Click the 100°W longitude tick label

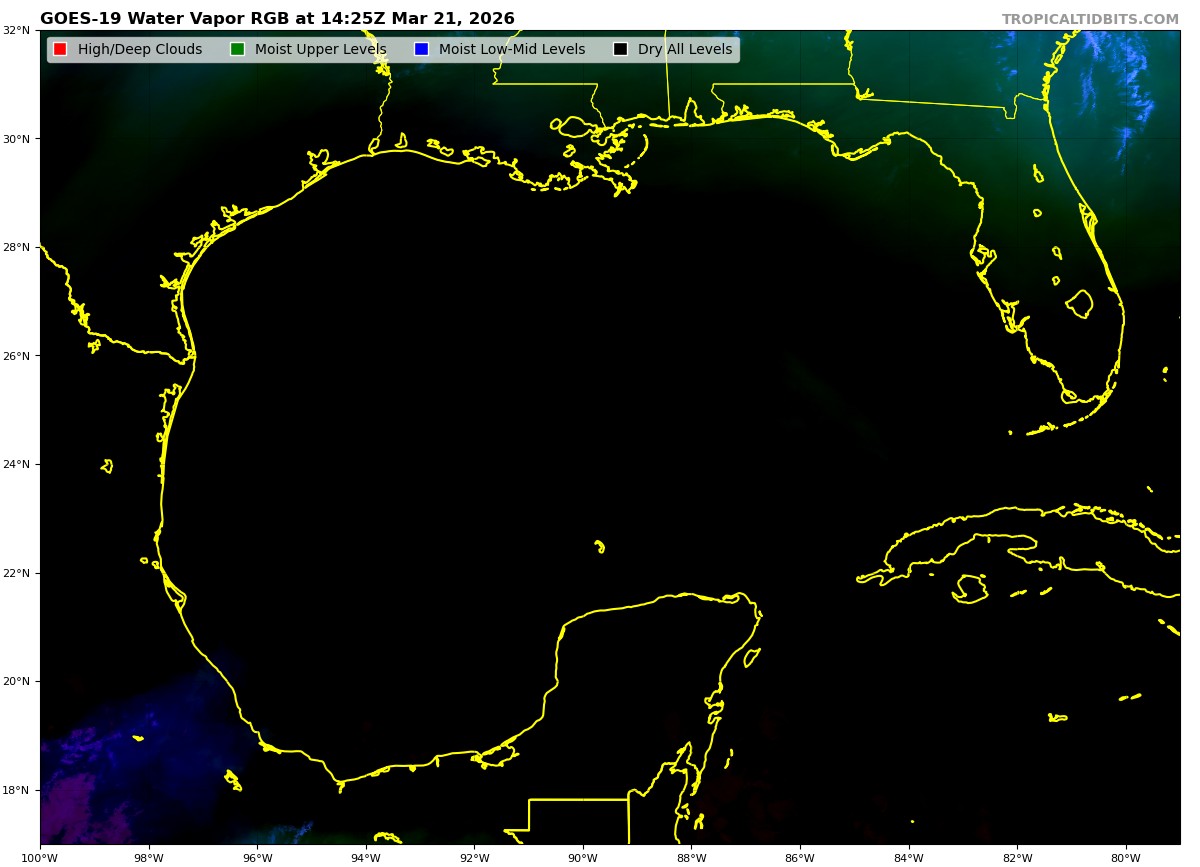pyautogui.click(x=40, y=857)
